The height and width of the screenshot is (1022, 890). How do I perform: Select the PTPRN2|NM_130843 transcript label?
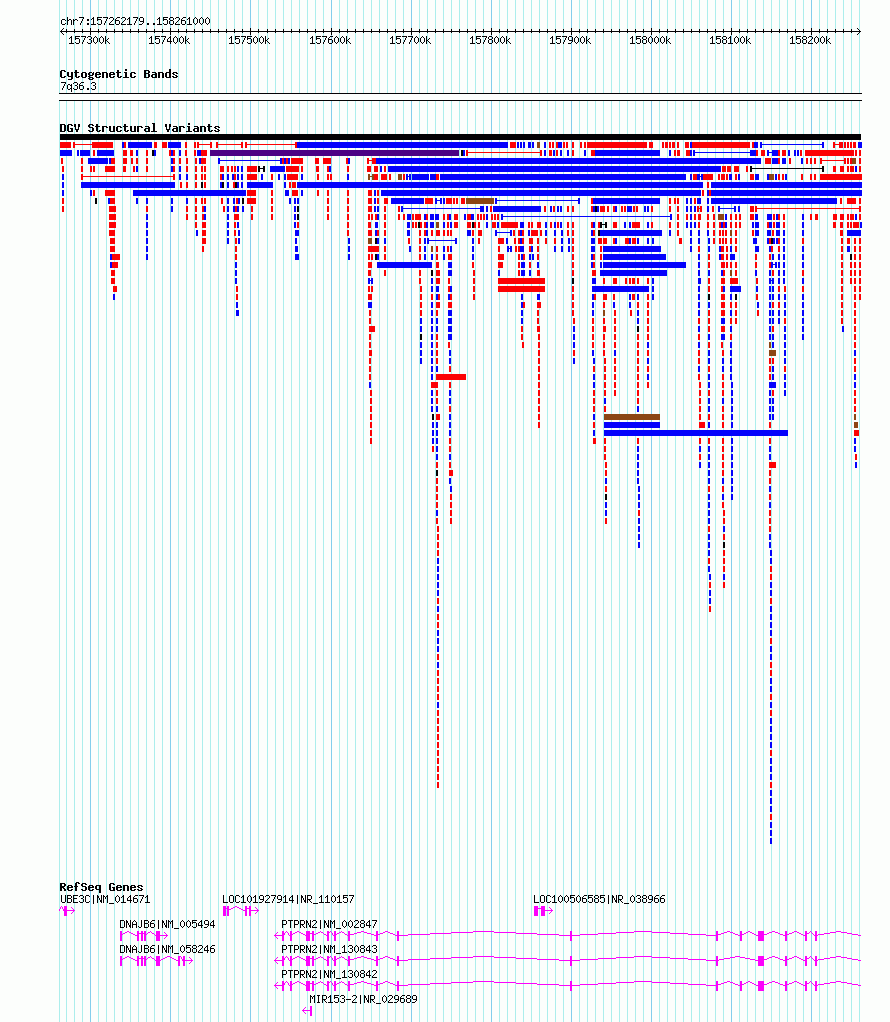pyautogui.click(x=329, y=949)
